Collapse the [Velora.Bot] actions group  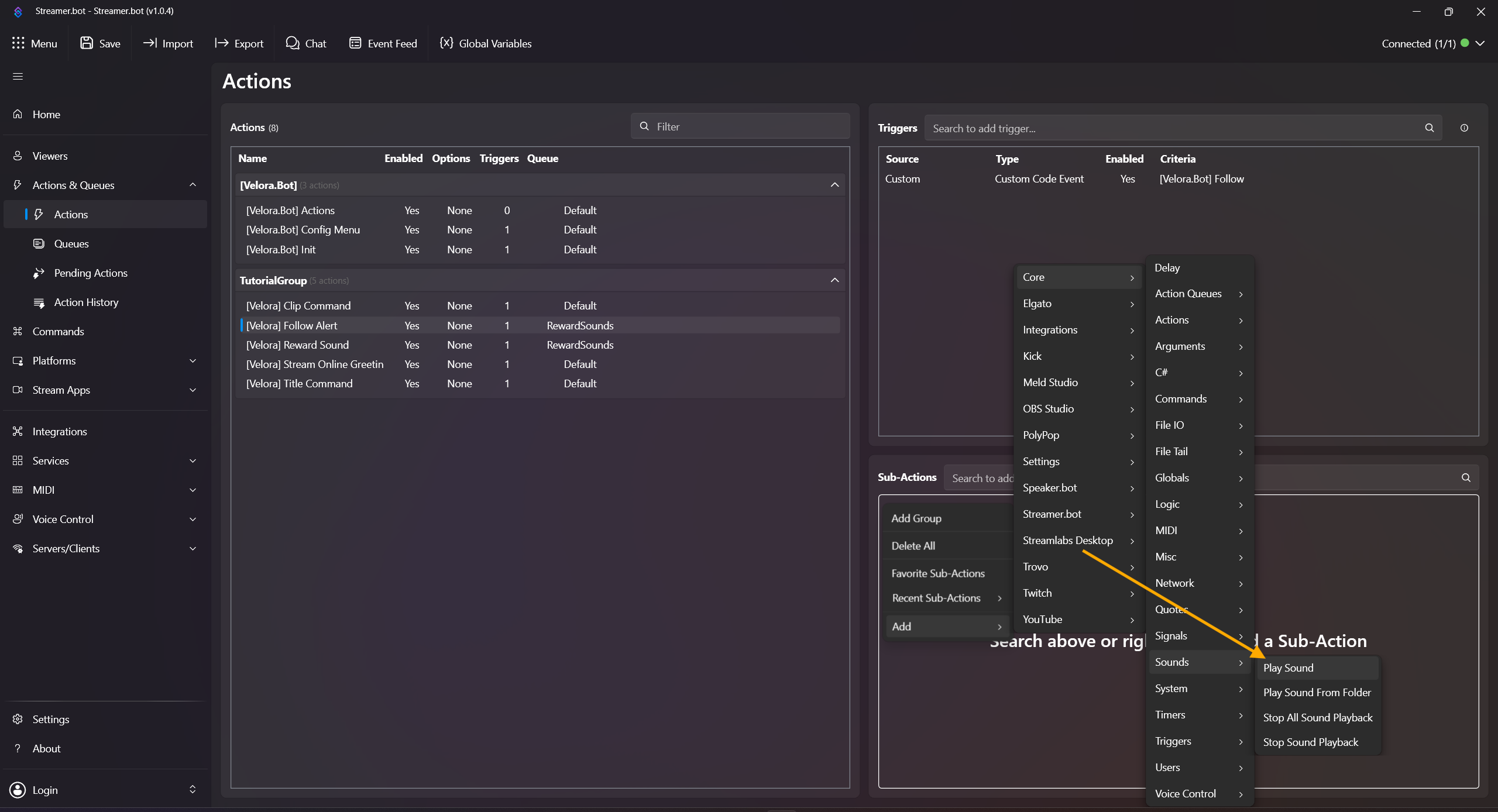(x=834, y=185)
